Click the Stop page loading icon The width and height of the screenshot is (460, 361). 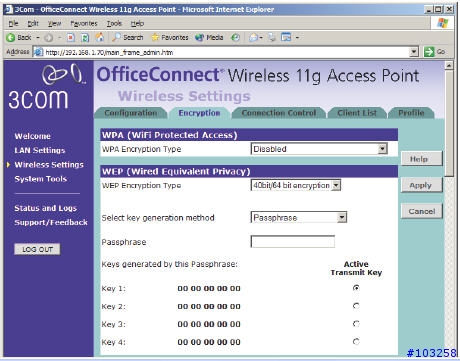coord(71,38)
